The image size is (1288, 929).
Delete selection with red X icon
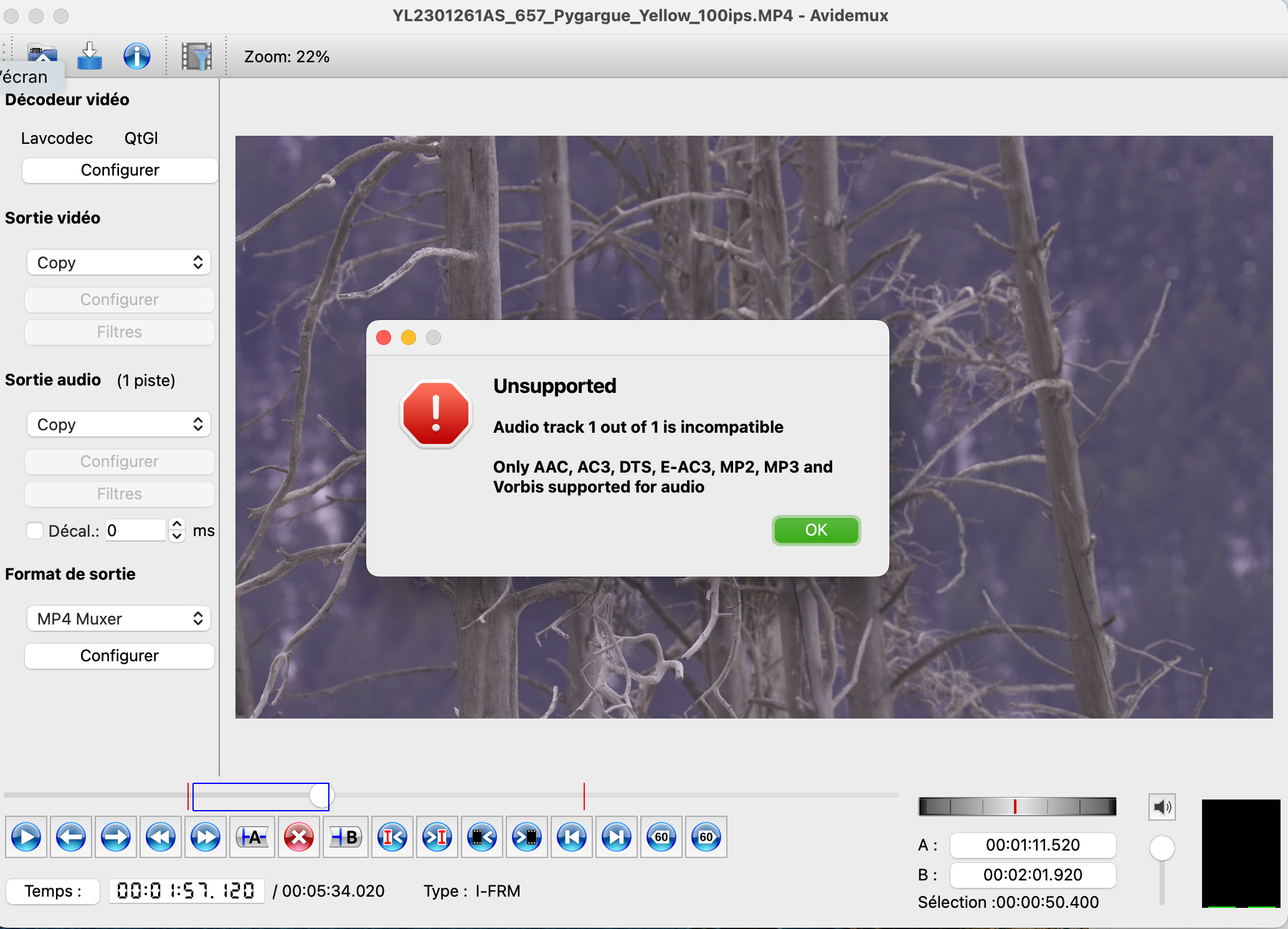(x=299, y=837)
